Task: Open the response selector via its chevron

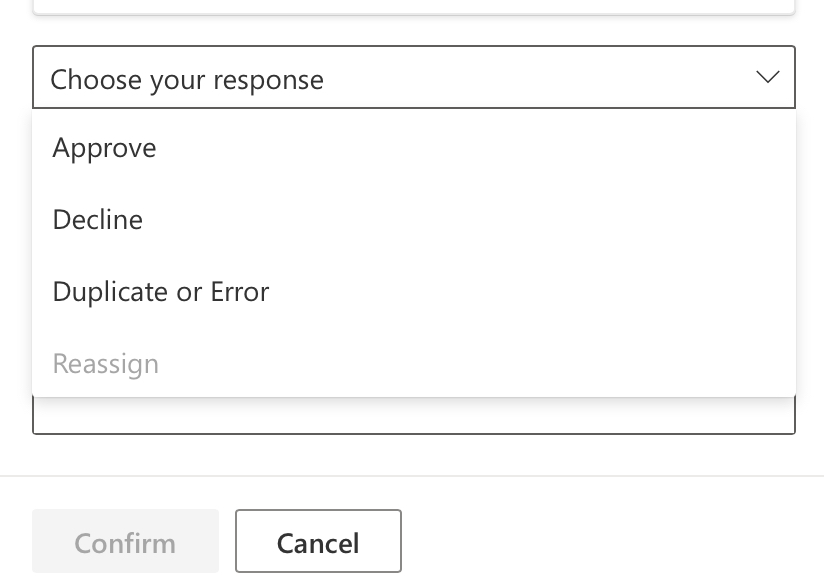Action: pyautogui.click(x=767, y=75)
